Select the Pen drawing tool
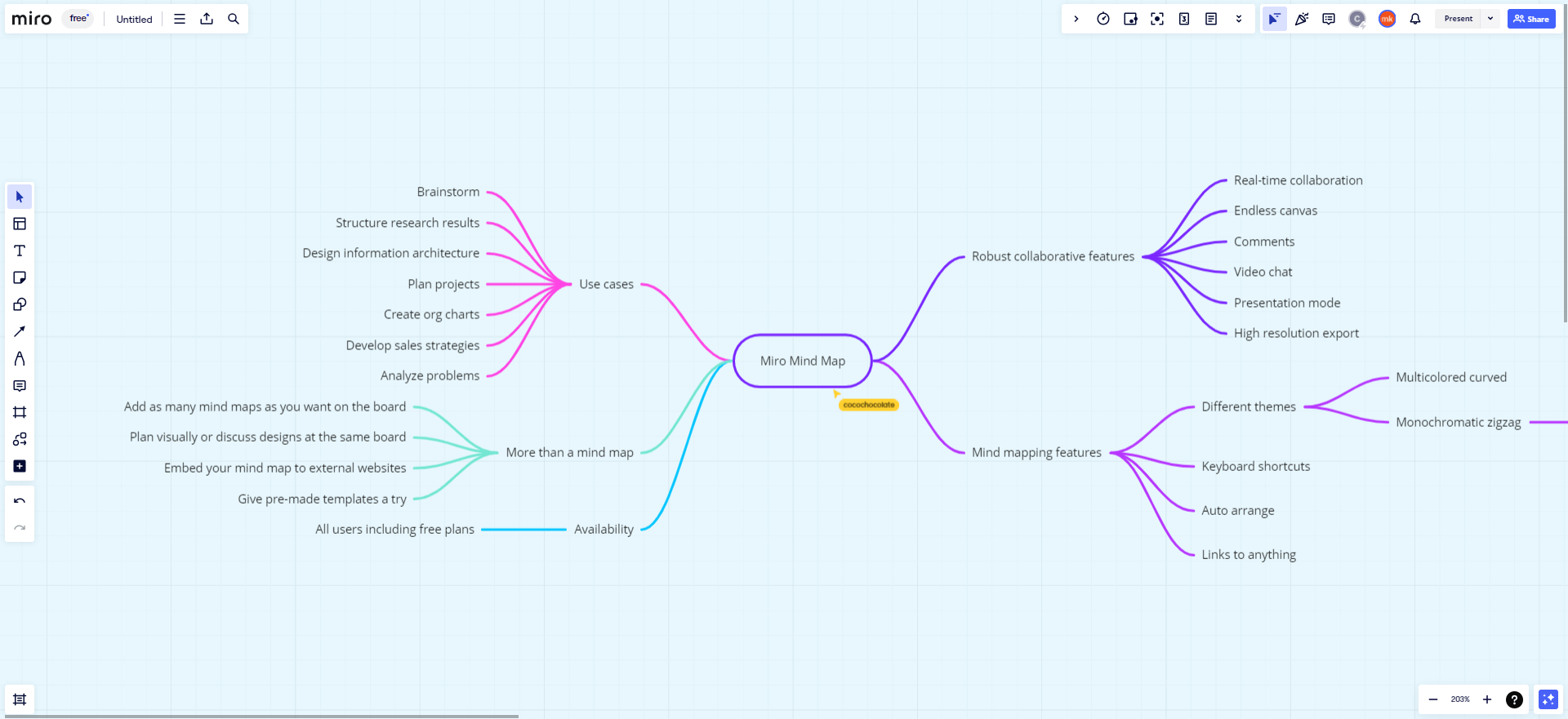The width and height of the screenshot is (1568, 719). (x=20, y=358)
